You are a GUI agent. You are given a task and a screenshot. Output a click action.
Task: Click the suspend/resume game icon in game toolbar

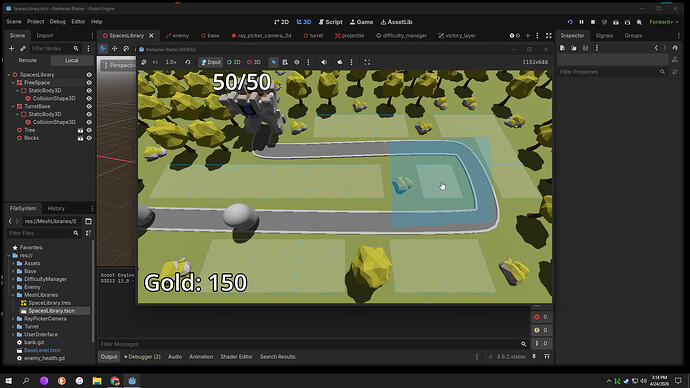tap(144, 62)
